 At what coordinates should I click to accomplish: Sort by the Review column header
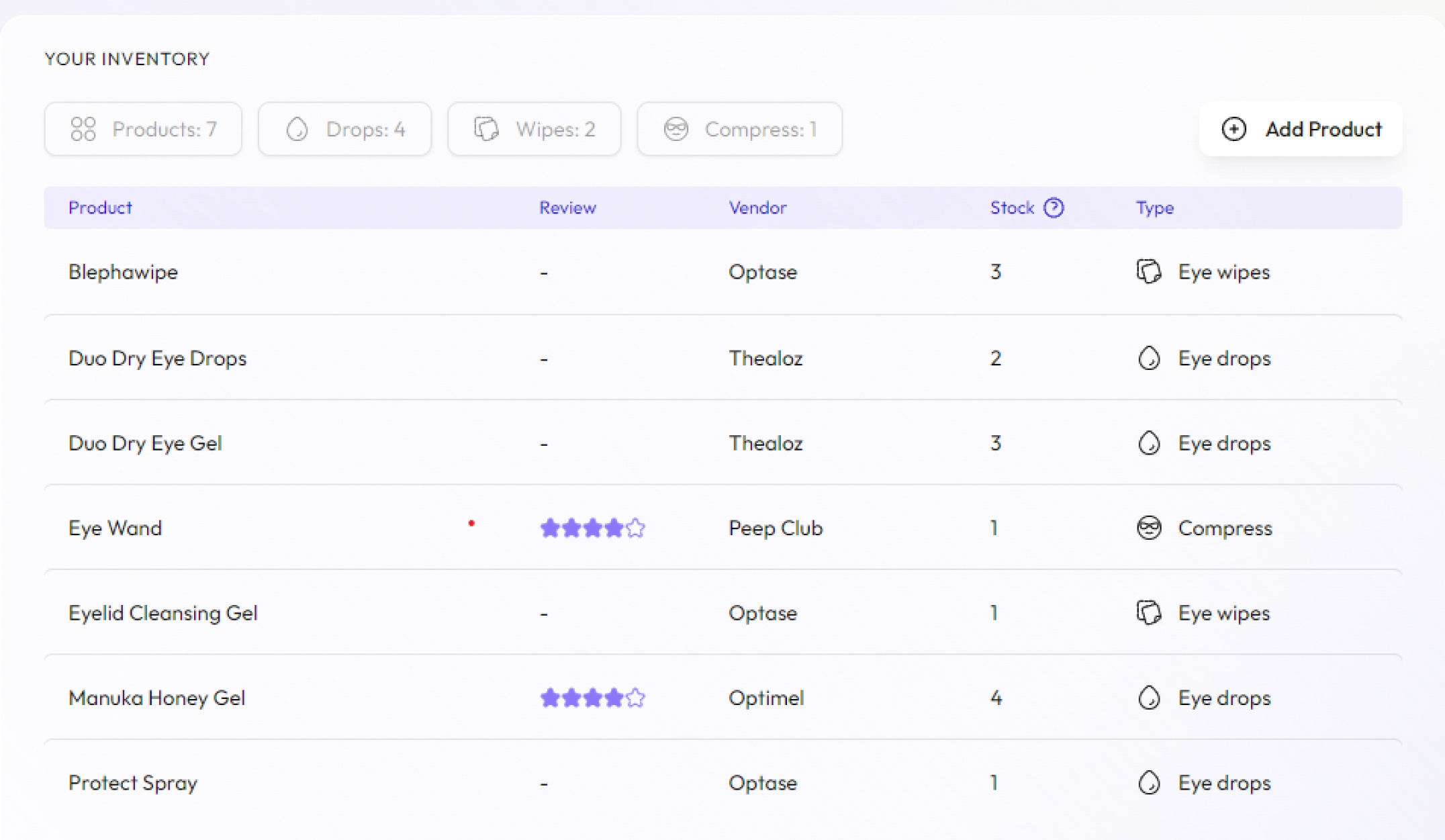(567, 208)
